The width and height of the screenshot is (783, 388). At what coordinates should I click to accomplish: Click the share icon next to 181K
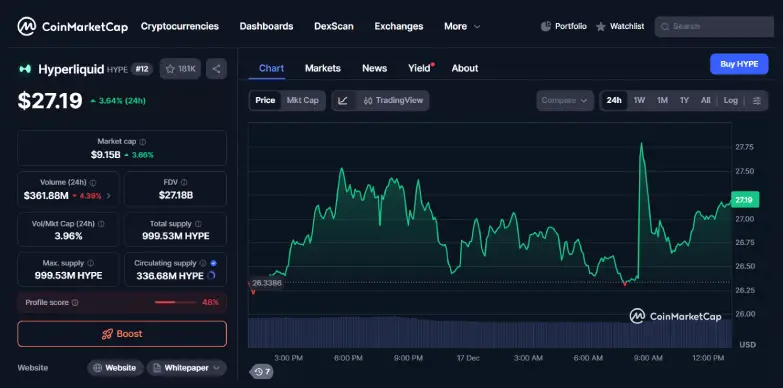[216, 69]
